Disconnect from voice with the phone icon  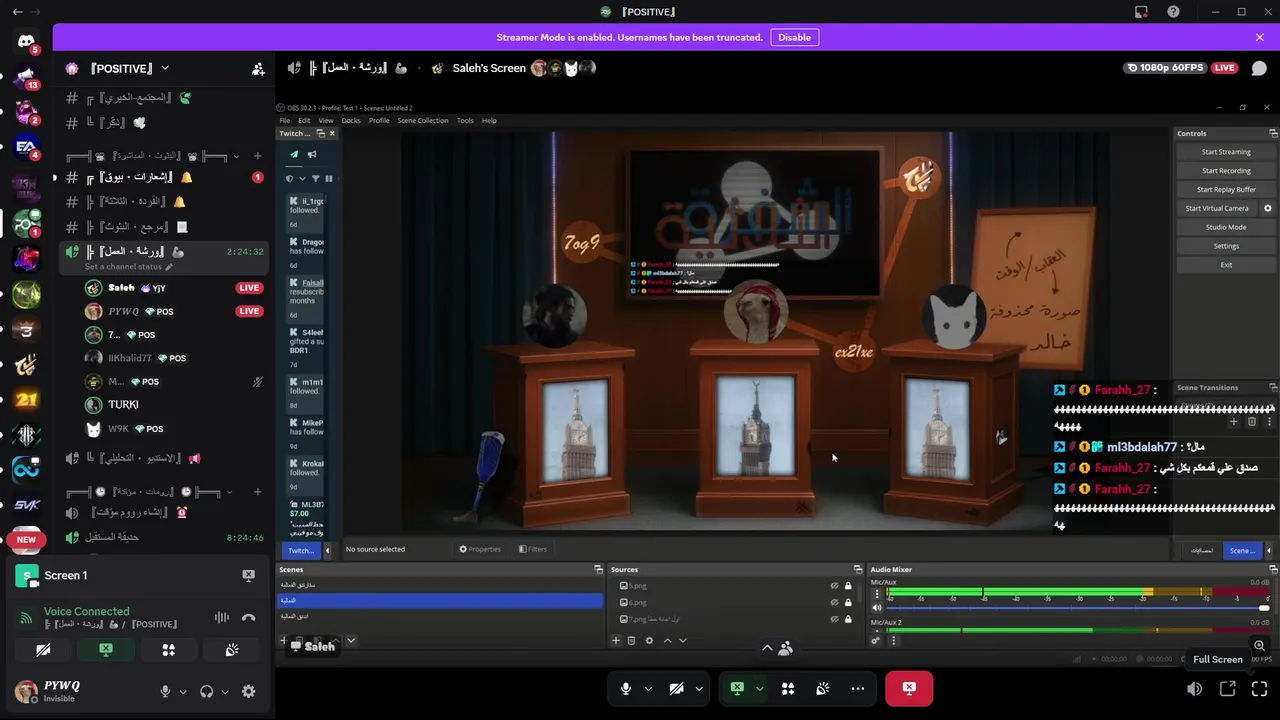249,618
